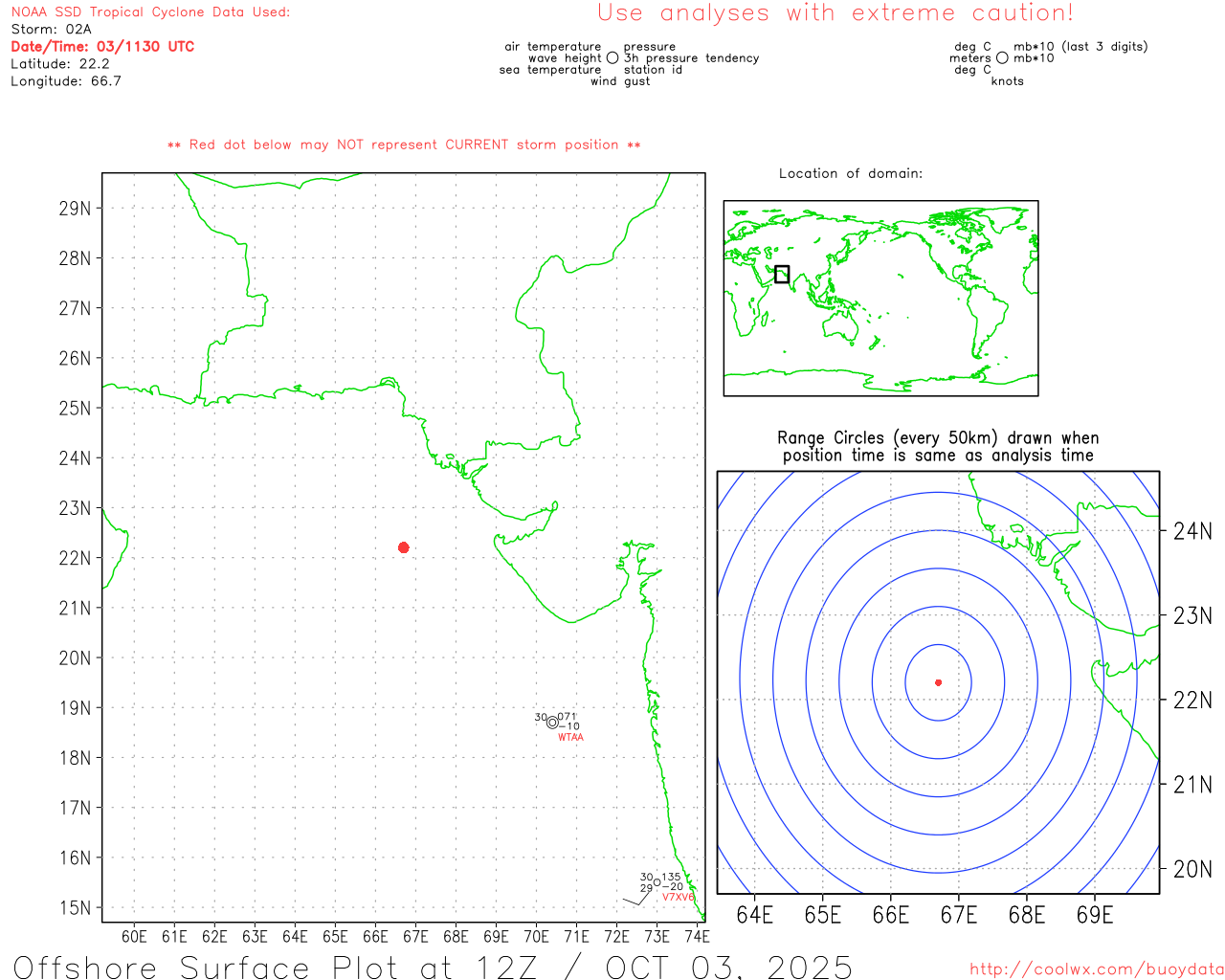Click the 'Longitude: 66.7' value
The width and height of the screenshot is (1225, 980).
pyautogui.click(x=66, y=81)
